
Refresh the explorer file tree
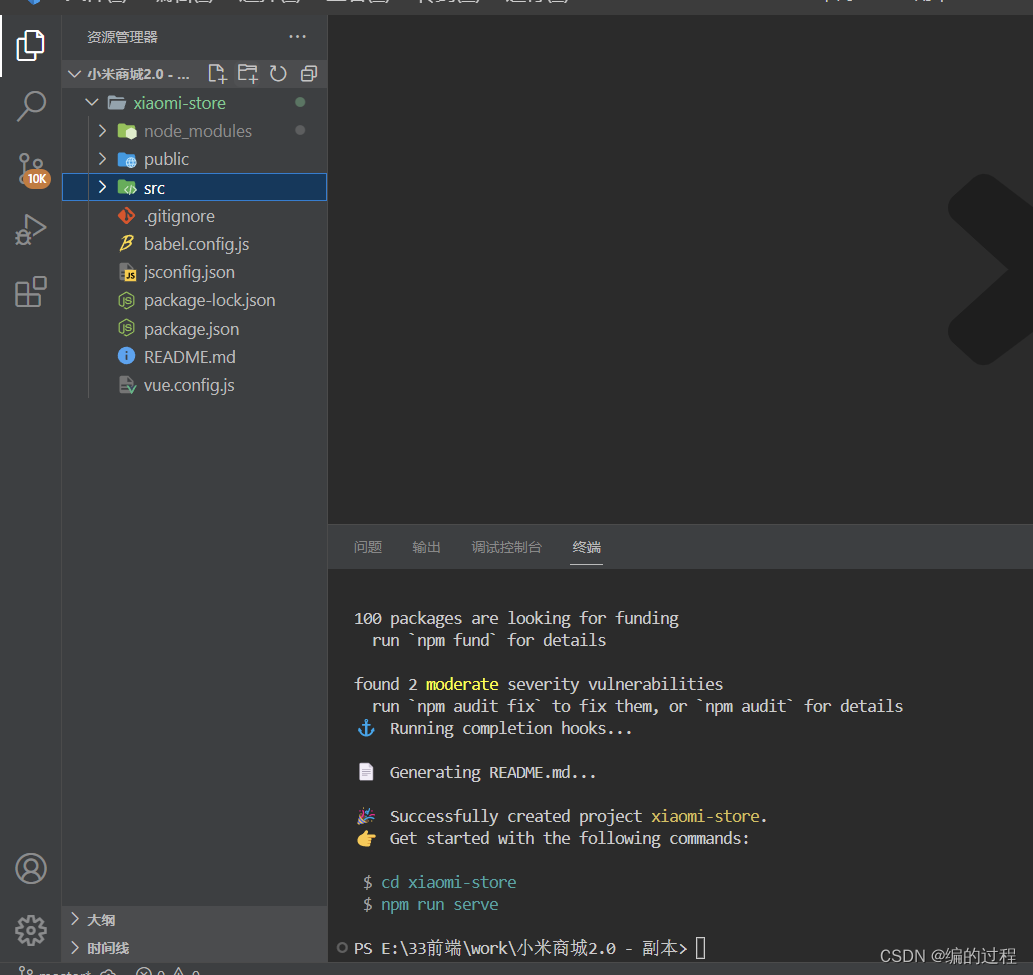coord(278,74)
